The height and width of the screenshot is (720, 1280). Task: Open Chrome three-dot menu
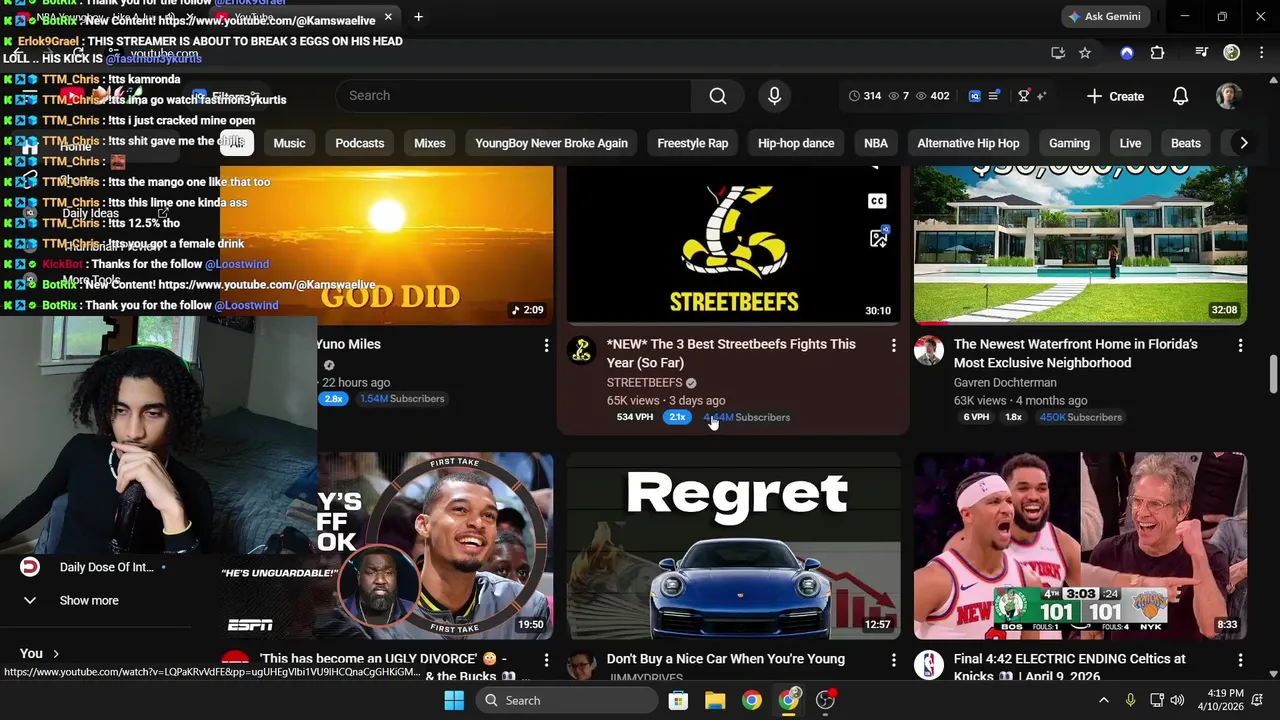tap(1261, 53)
